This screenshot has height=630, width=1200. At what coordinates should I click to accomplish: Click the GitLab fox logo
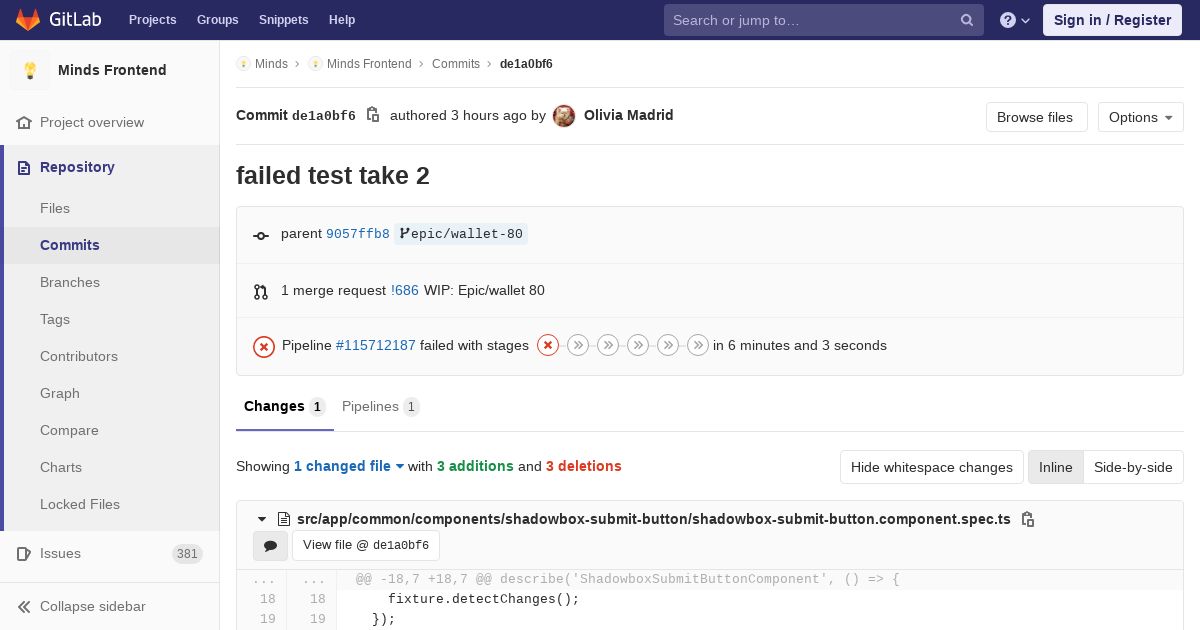(28, 19)
